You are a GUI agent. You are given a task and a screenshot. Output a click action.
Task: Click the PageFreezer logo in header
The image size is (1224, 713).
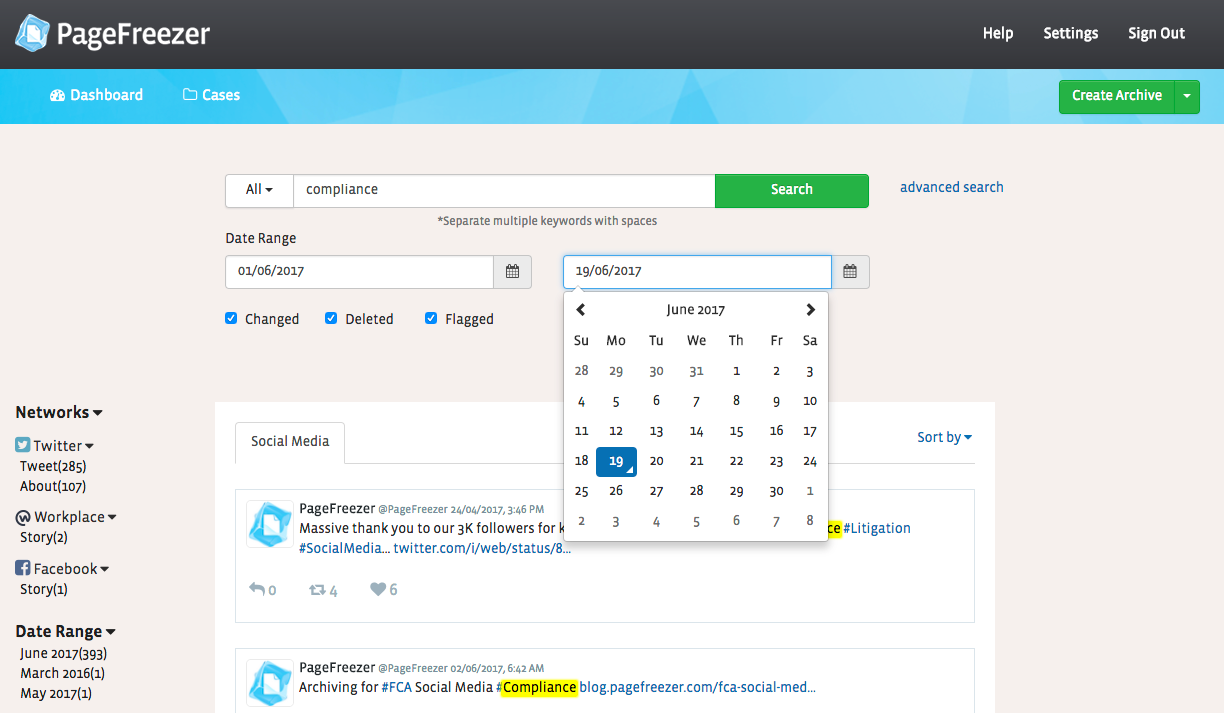(x=112, y=34)
